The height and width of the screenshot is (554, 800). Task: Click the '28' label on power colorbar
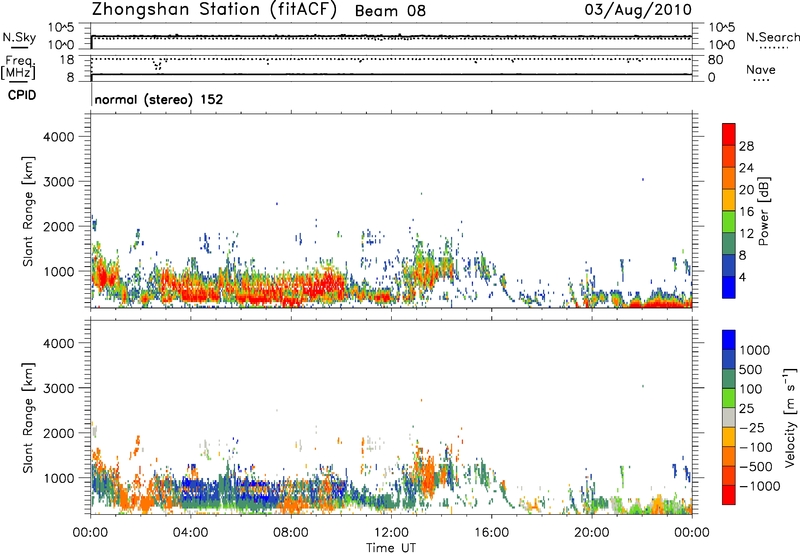[746, 146]
